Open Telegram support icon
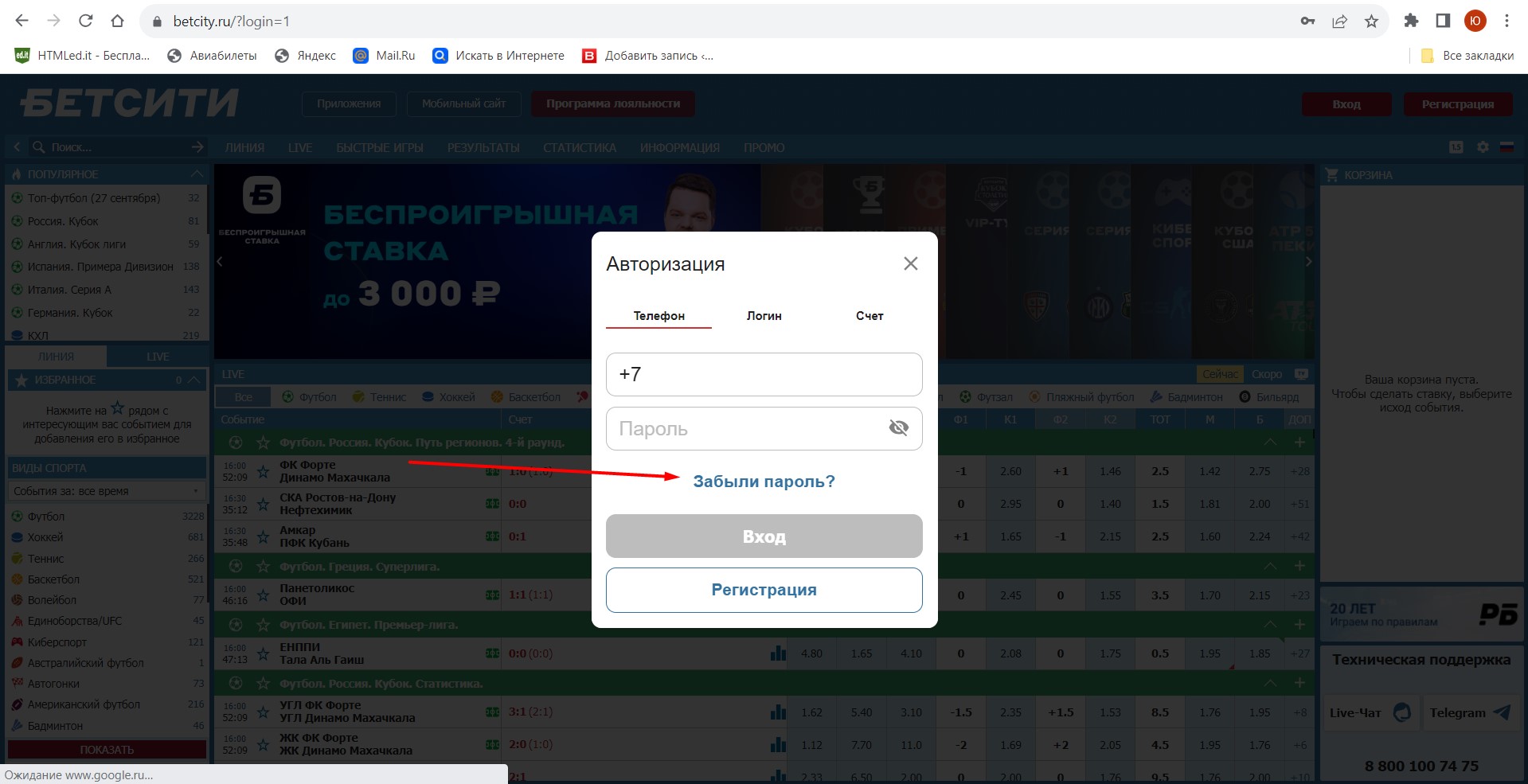 1502,712
